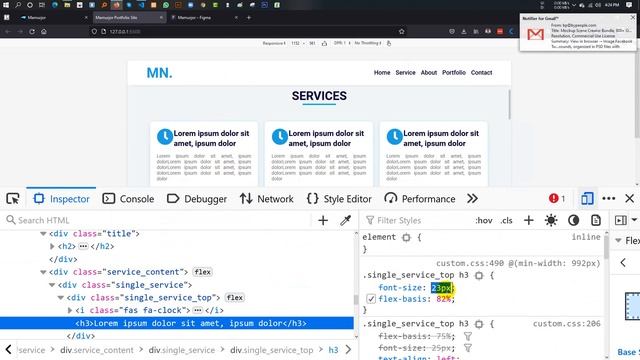Expand the i class="fas fa-clock" node
The width and height of the screenshot is (640, 360).
(x=69, y=311)
